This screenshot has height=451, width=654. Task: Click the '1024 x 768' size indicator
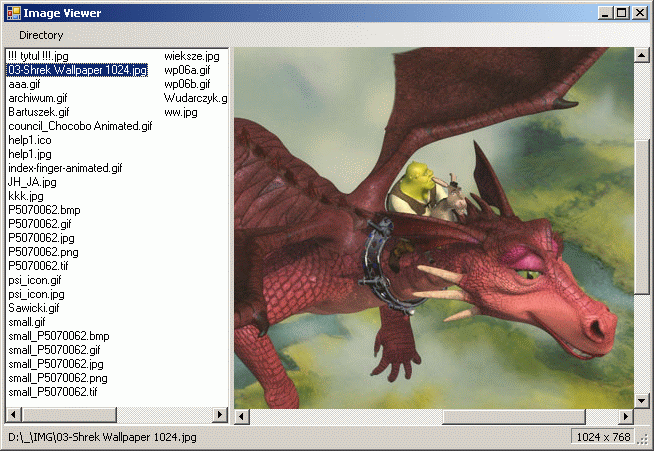[603, 437]
